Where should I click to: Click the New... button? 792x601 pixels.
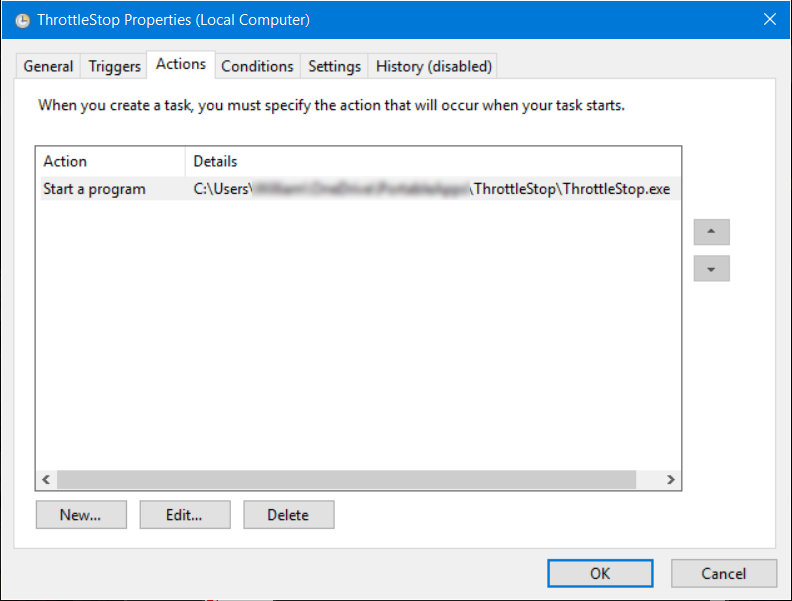point(81,515)
